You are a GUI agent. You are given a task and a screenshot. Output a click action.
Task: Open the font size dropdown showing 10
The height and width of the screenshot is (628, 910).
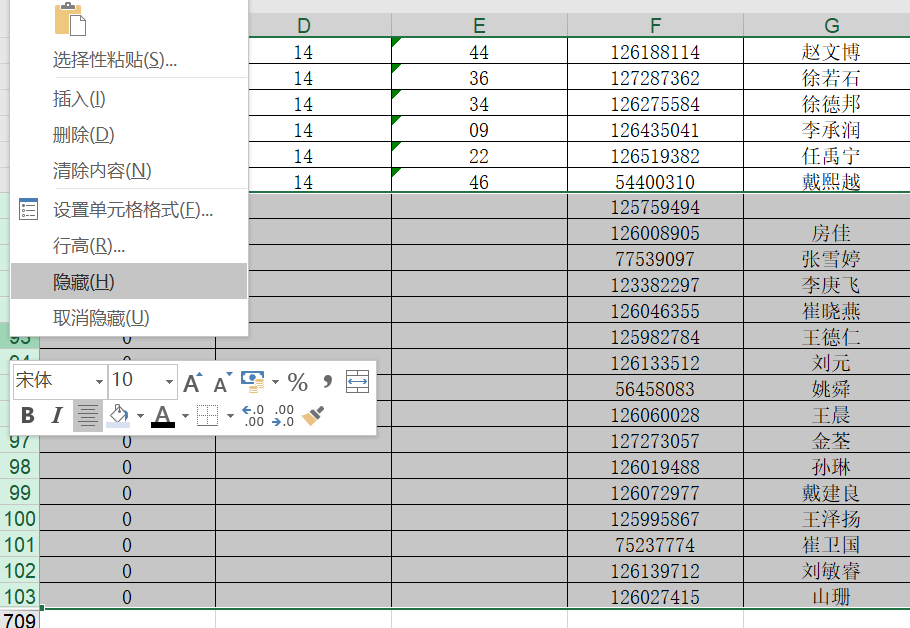pos(169,382)
